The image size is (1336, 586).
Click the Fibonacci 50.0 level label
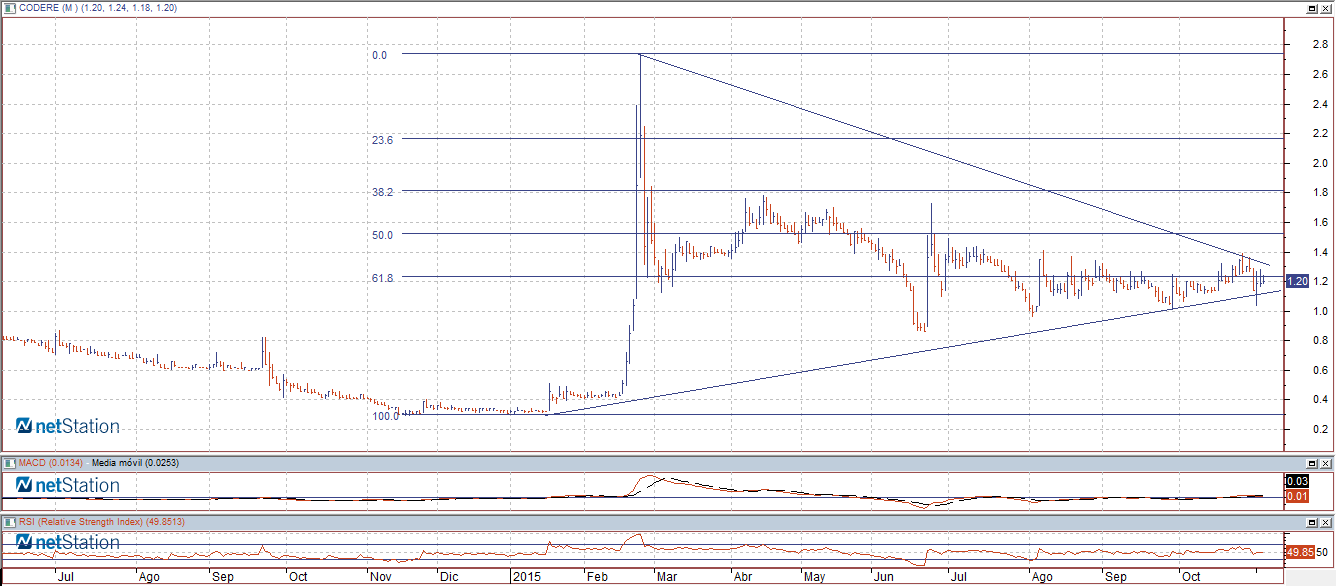[x=381, y=235]
